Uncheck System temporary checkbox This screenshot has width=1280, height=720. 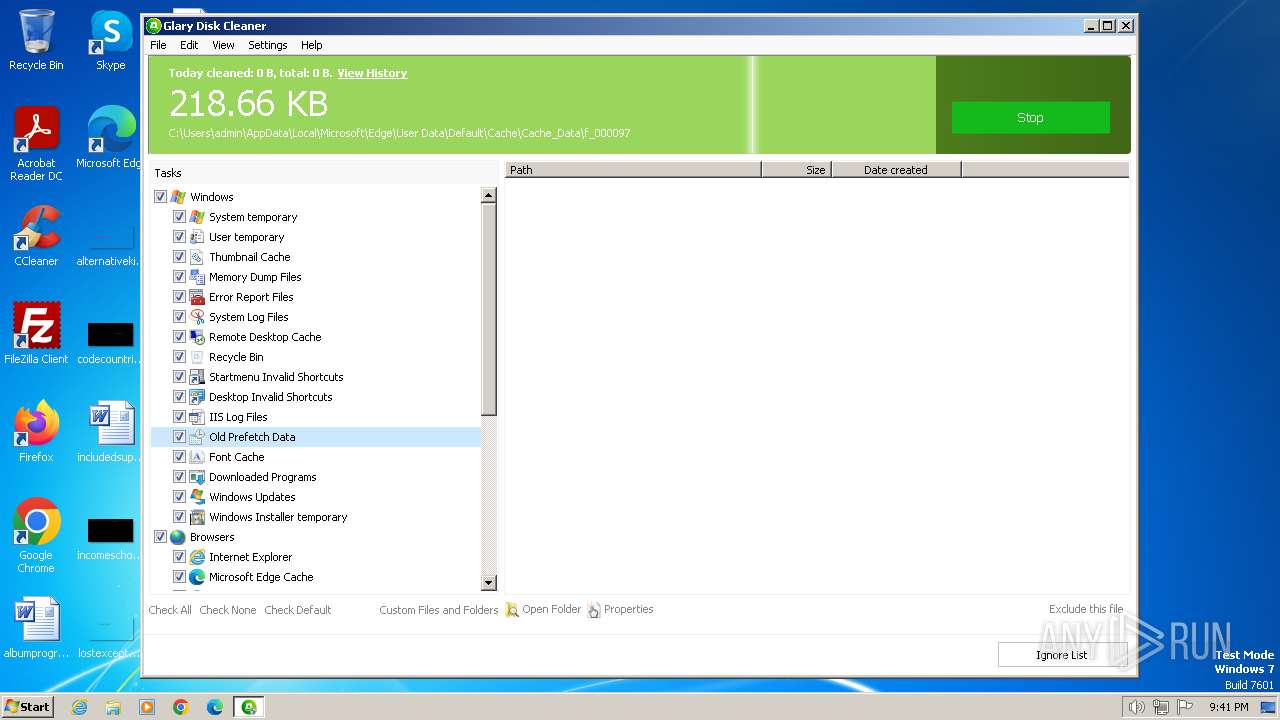coord(179,217)
